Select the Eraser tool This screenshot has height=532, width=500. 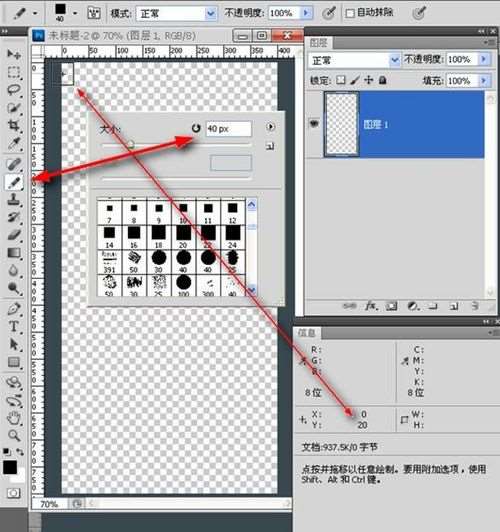[x=14, y=235]
